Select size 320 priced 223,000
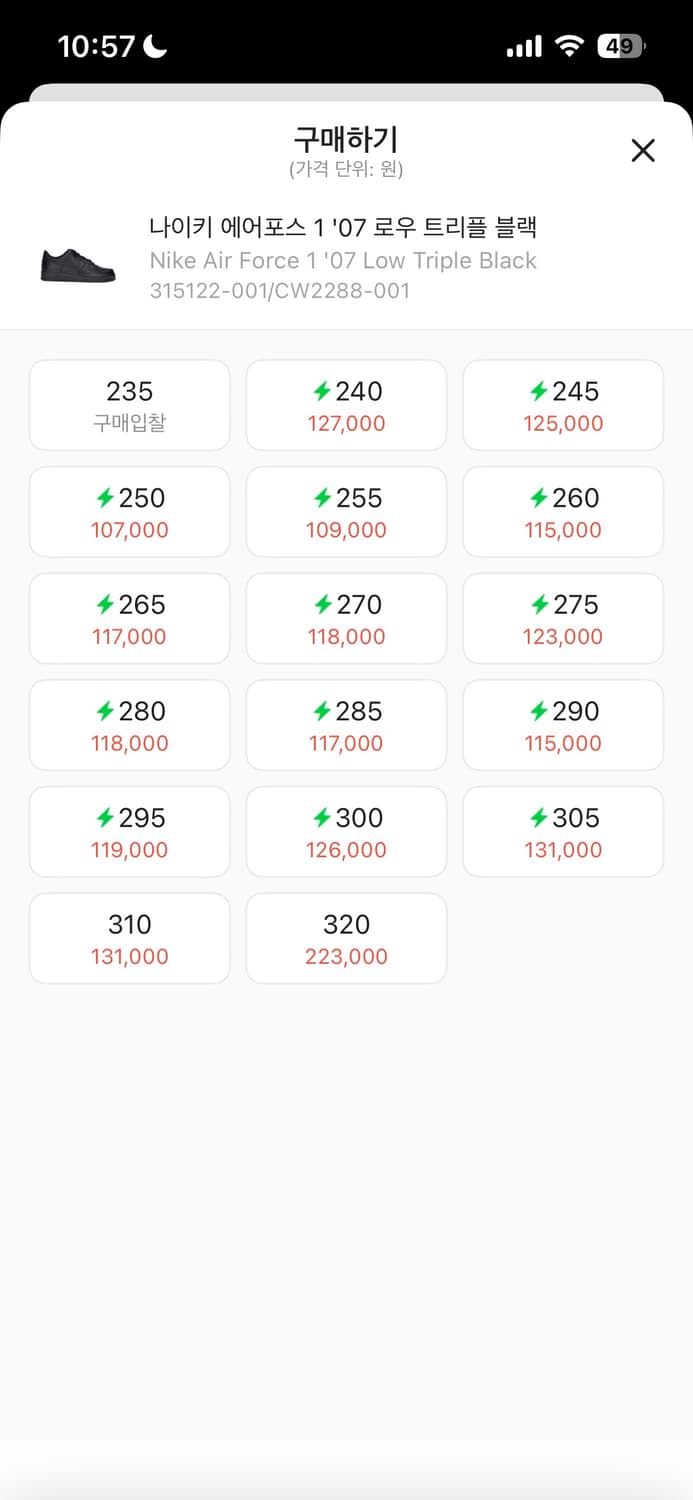Viewport: 693px width, 1500px height. click(346, 938)
